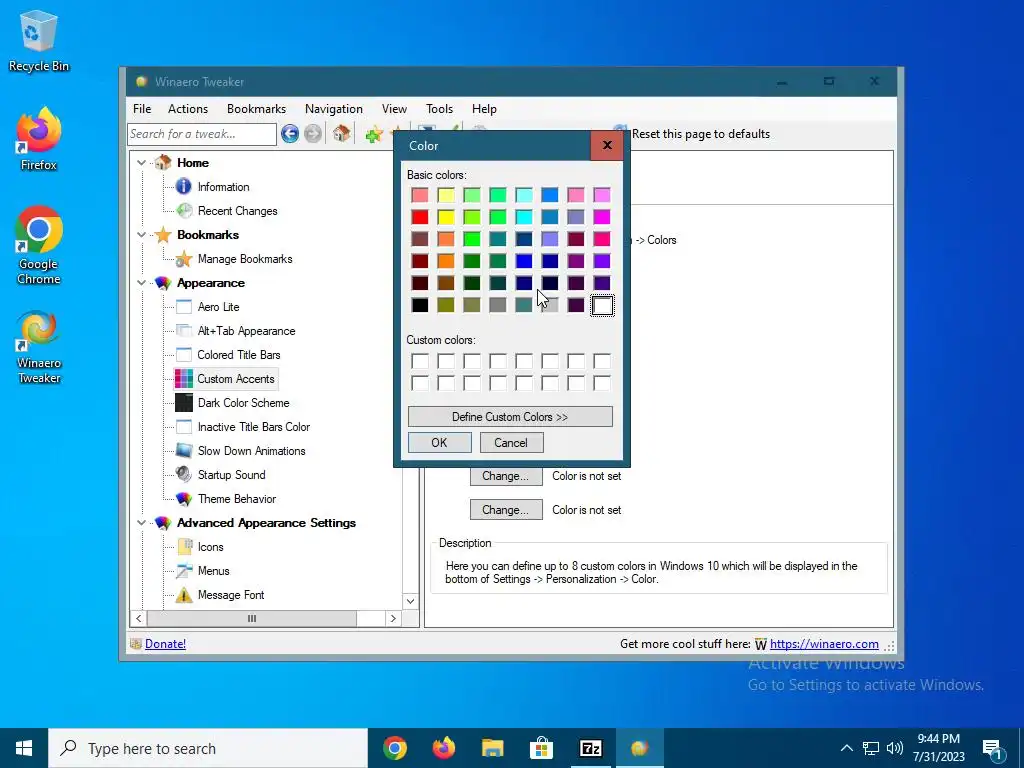
Task: Click the Aero Lite icon
Action: pyautogui.click(x=184, y=307)
